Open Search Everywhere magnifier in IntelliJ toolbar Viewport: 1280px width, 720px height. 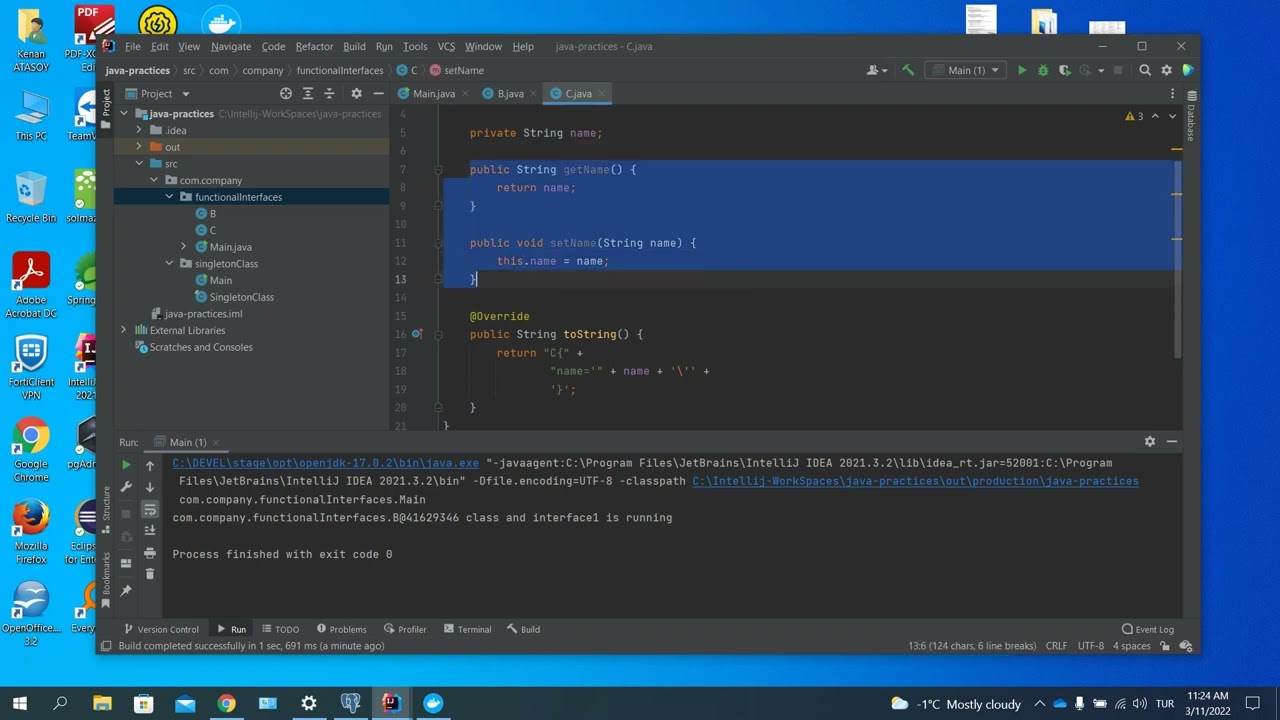click(1145, 70)
